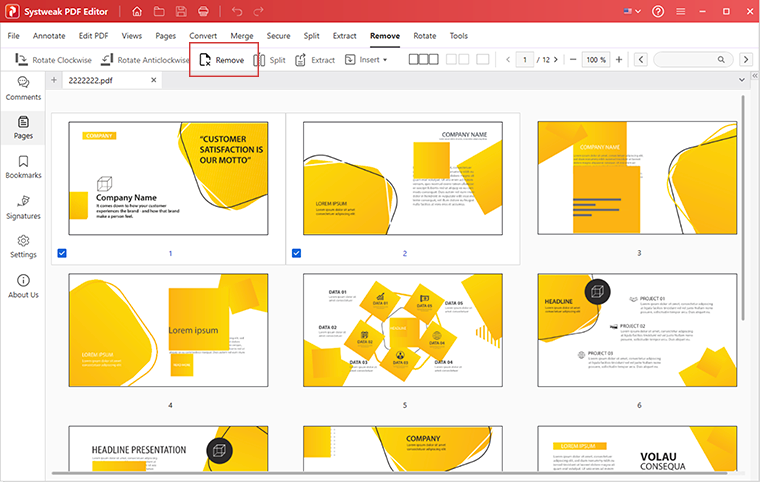Click the vertical scrollbar of thumbnails
The height and width of the screenshot is (482, 760).
click(743, 208)
